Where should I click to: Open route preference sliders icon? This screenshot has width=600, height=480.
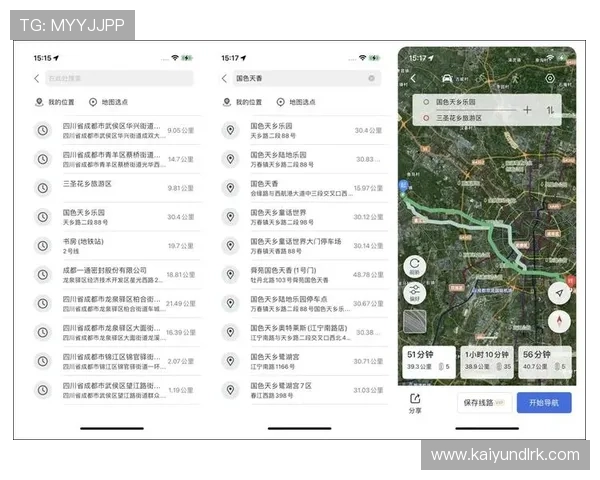[x=415, y=292]
